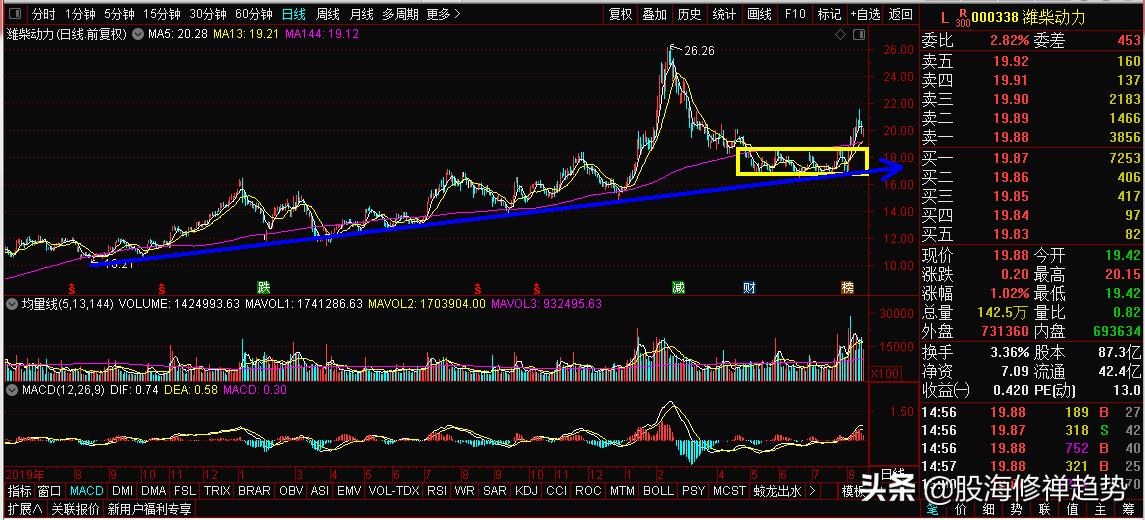
Task: Click the R 300 marker icon
Action: click(963, 17)
